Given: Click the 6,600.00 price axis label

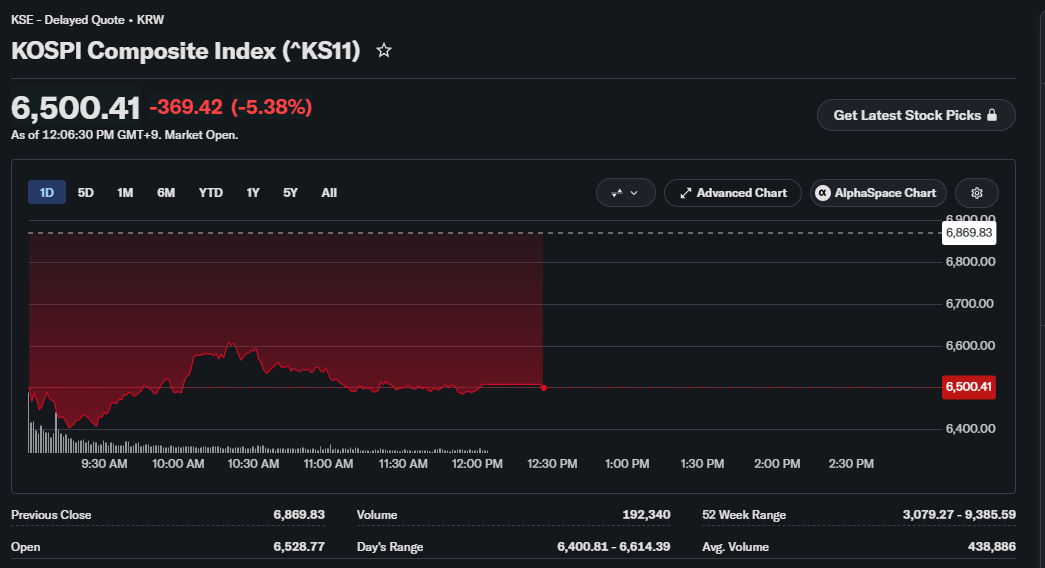Looking at the screenshot, I should coord(970,345).
